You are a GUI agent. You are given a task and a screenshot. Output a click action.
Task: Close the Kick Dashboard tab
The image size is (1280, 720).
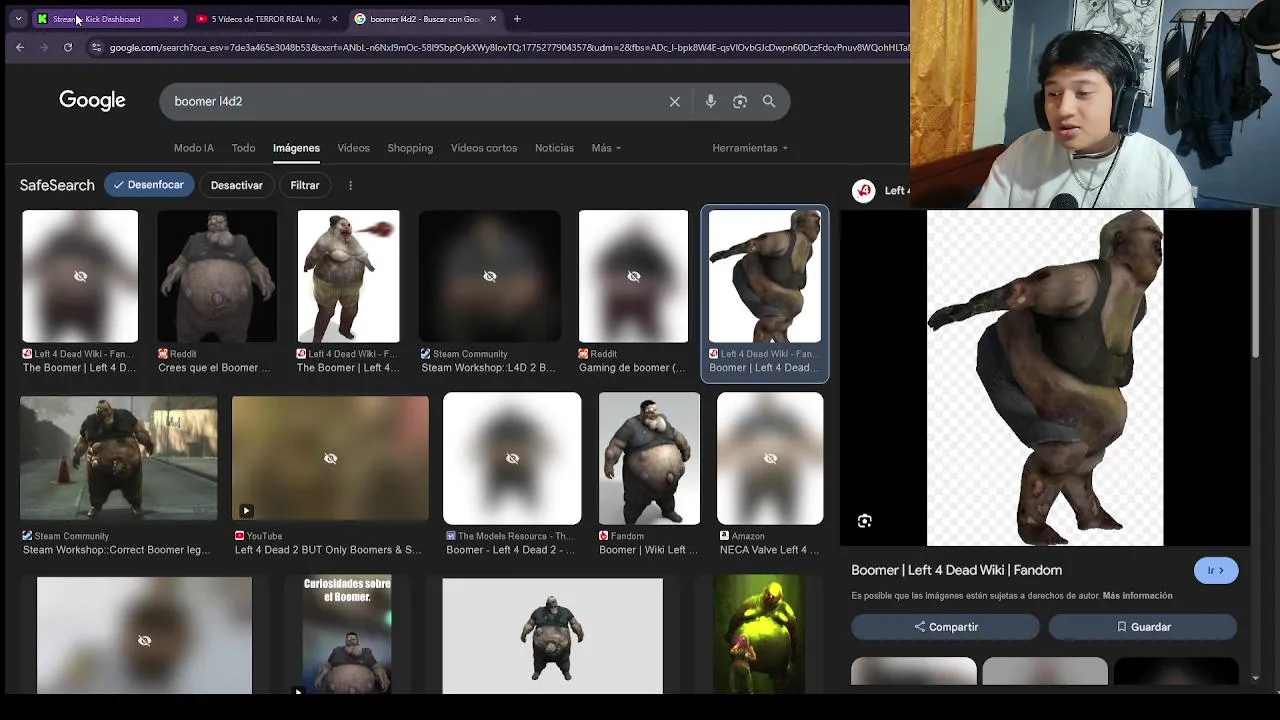[x=176, y=19]
